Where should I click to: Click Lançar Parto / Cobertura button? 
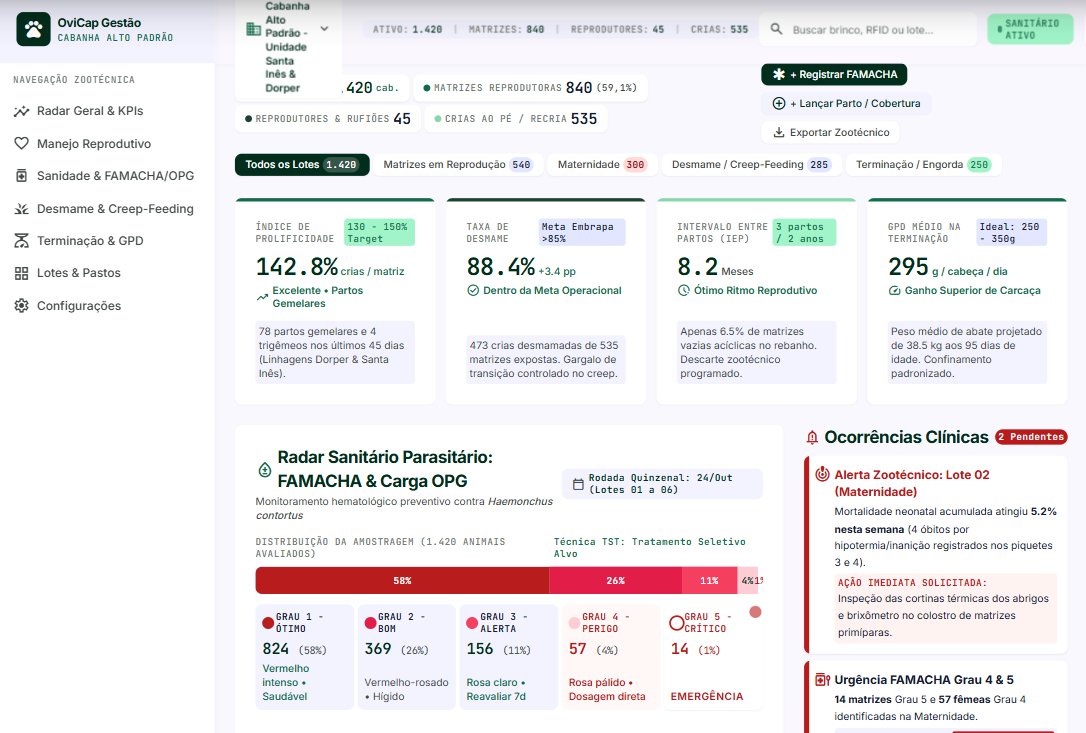[846, 103]
